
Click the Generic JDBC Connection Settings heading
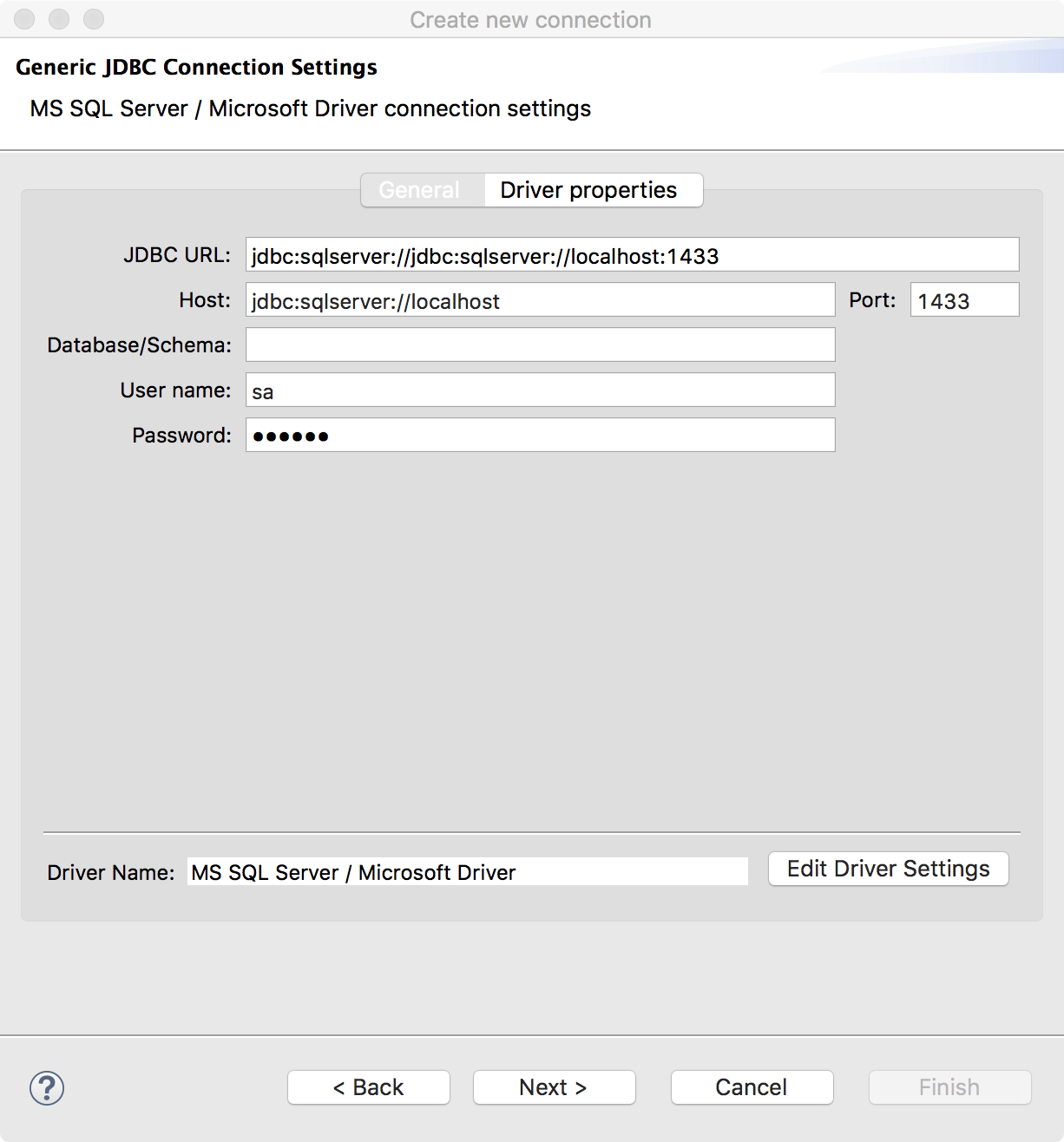tap(196, 67)
